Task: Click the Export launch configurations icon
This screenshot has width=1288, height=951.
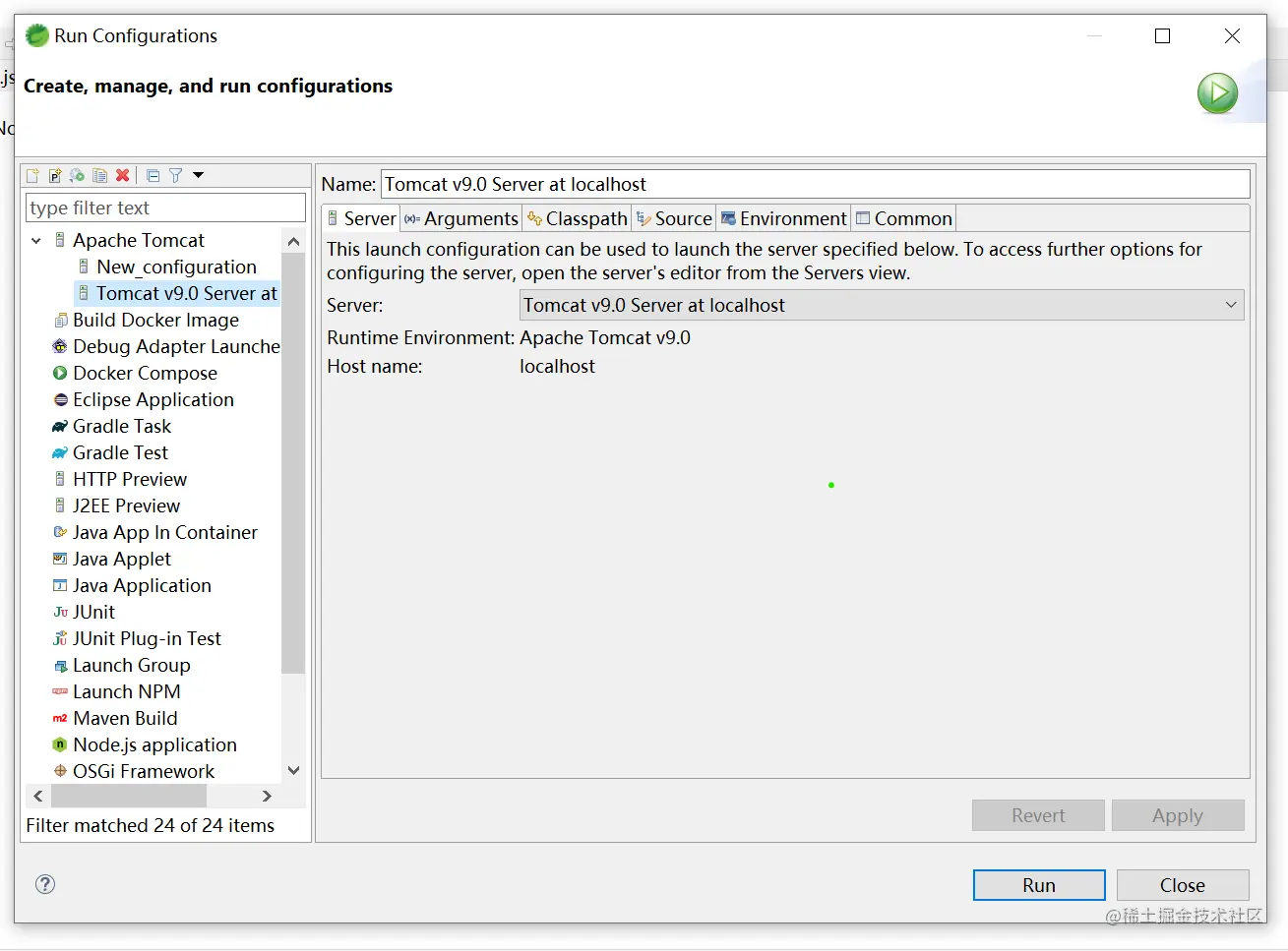Action: tap(77, 176)
